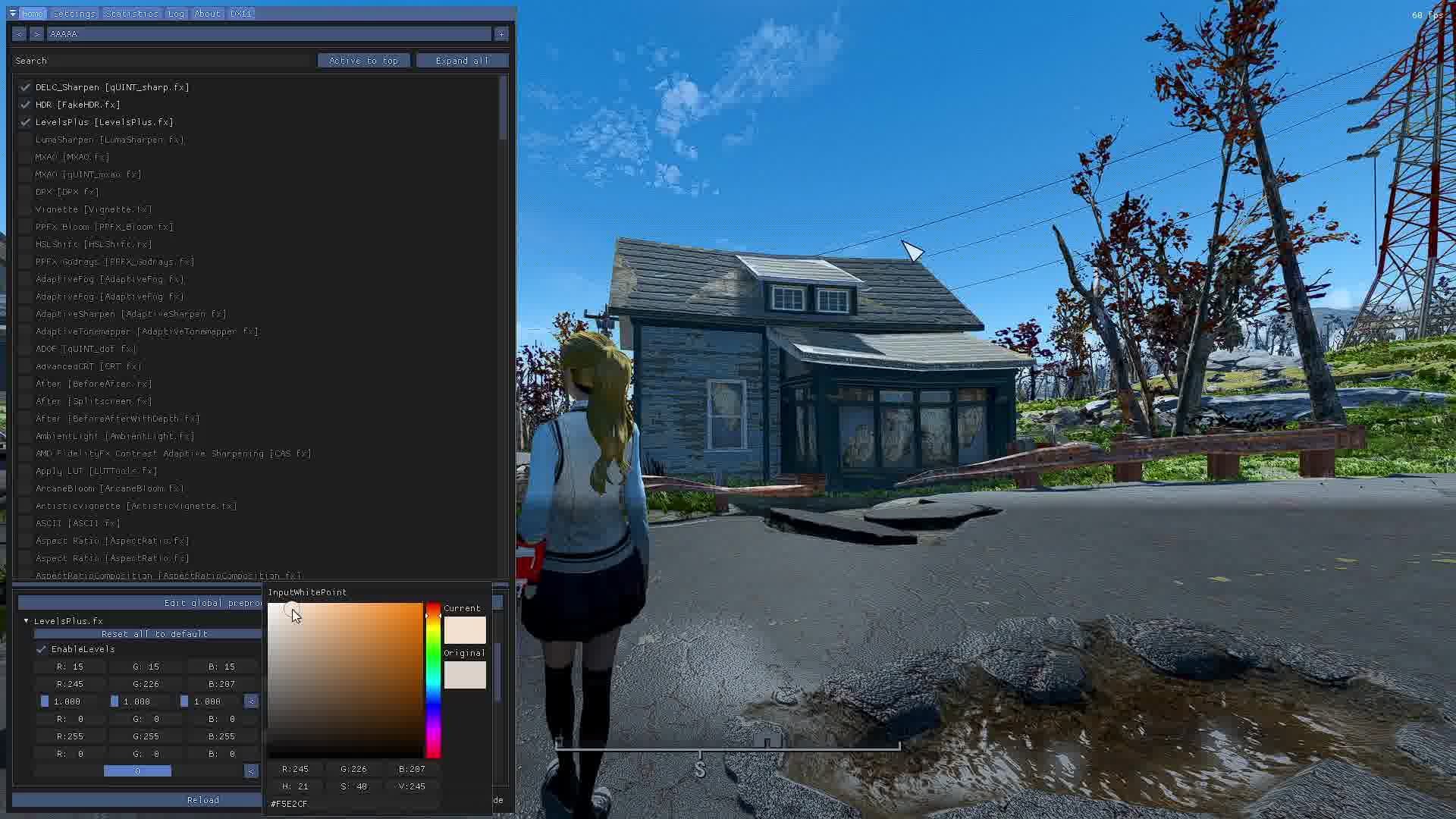Click the Original color swatch
This screenshot has height=819, width=1456.
click(x=465, y=675)
